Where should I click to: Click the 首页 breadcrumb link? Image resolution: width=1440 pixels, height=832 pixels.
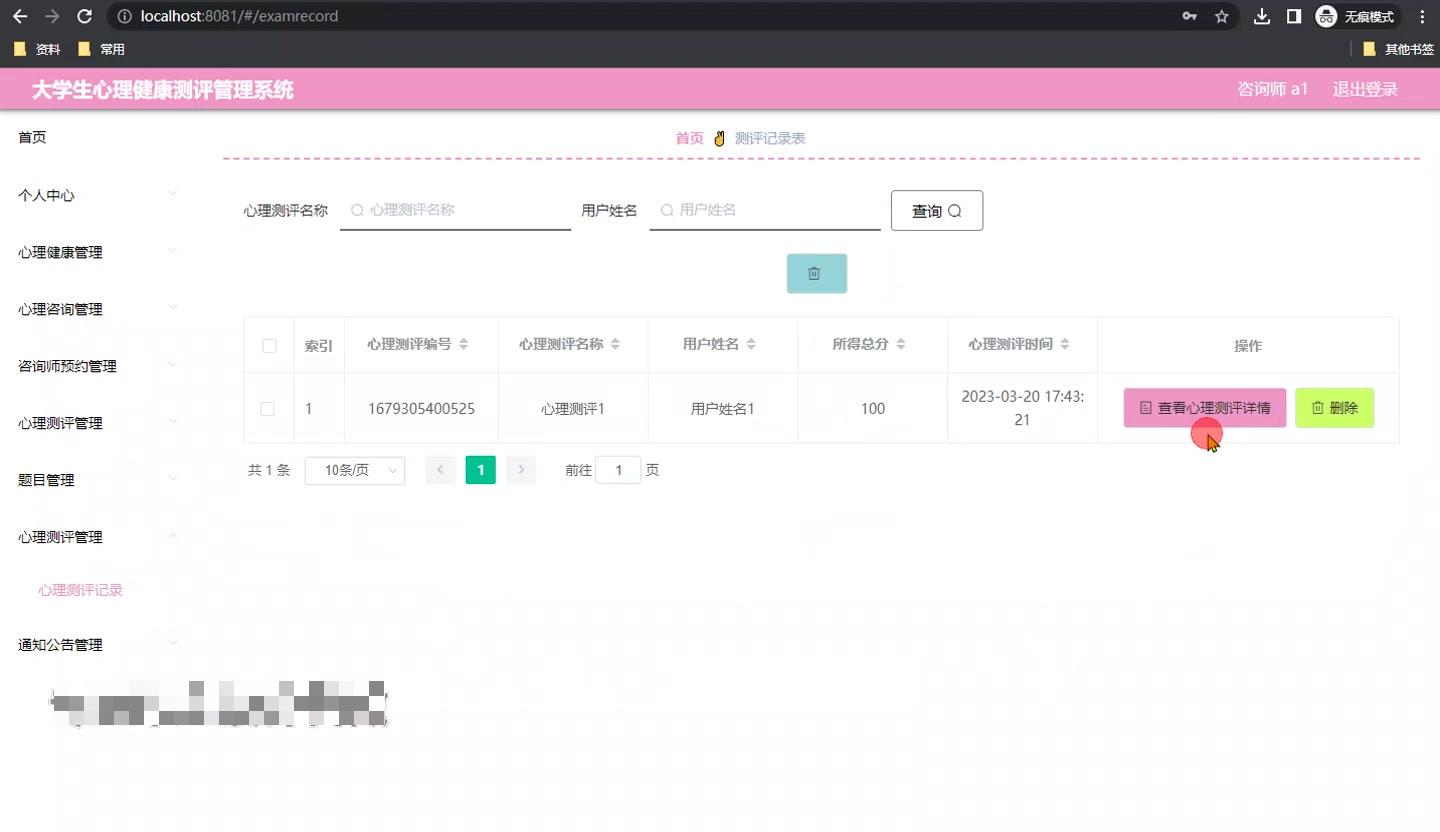(x=689, y=138)
